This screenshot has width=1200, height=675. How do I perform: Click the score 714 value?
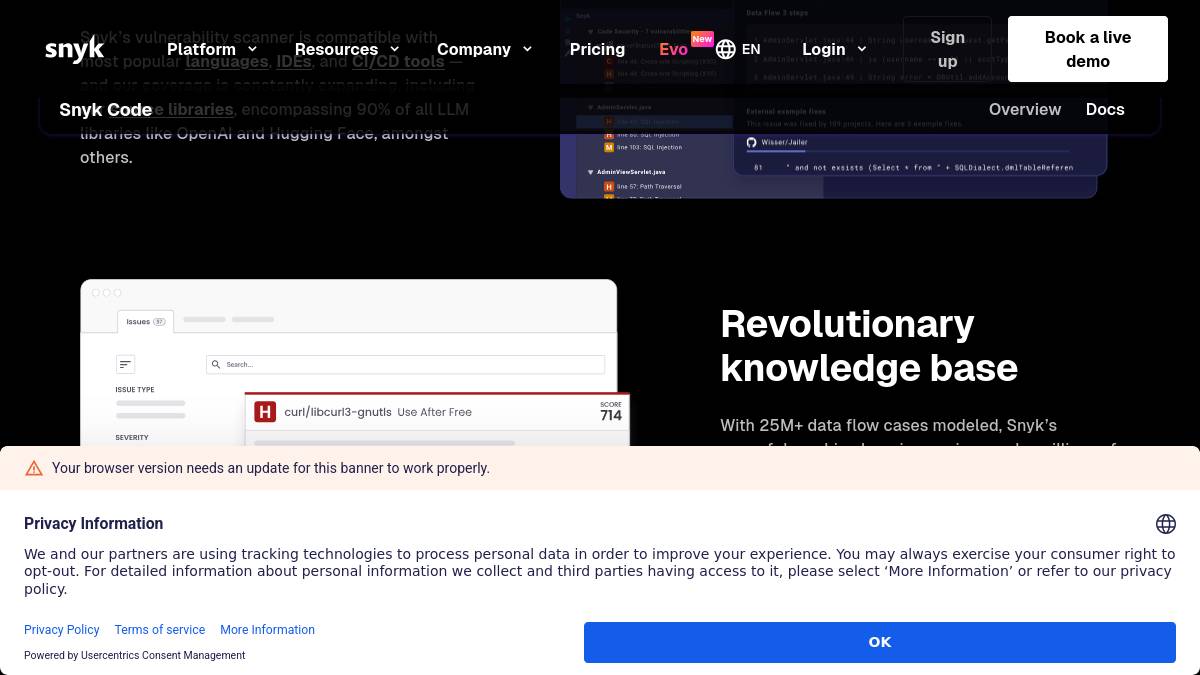pyautogui.click(x=611, y=415)
